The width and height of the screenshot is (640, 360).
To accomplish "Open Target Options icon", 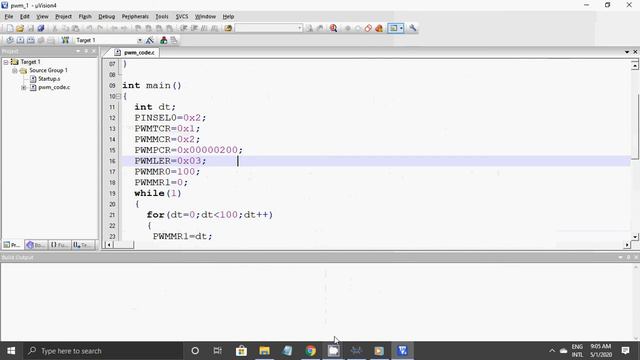I will (x=150, y=40).
